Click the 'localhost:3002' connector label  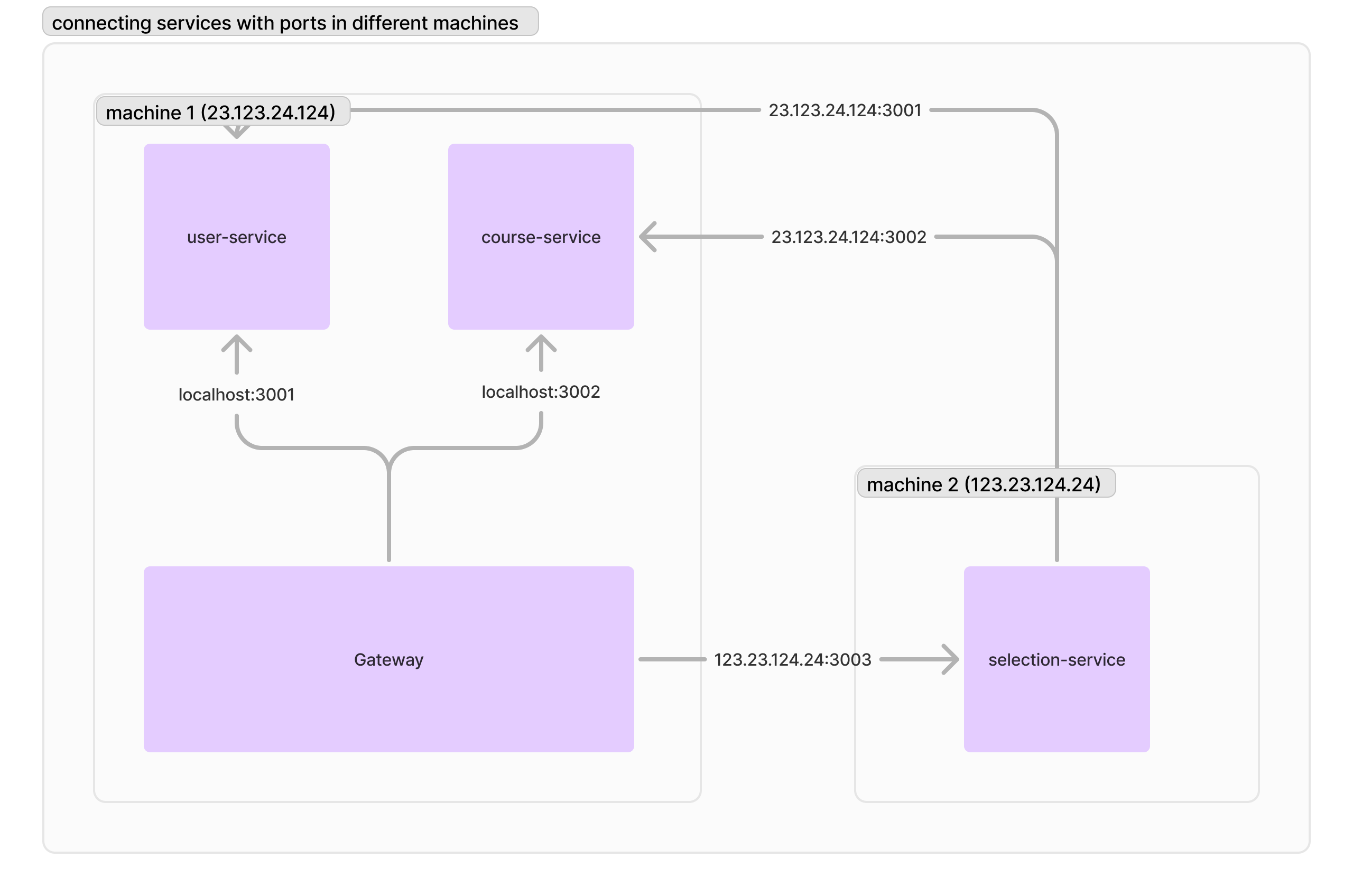(541, 391)
